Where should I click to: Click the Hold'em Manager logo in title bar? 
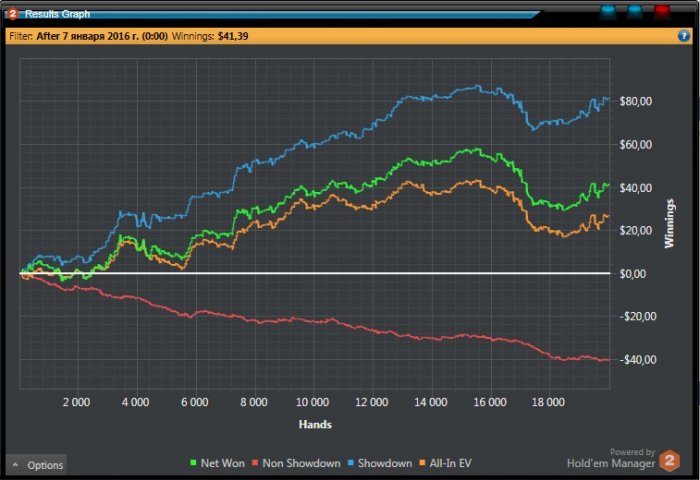12,13
